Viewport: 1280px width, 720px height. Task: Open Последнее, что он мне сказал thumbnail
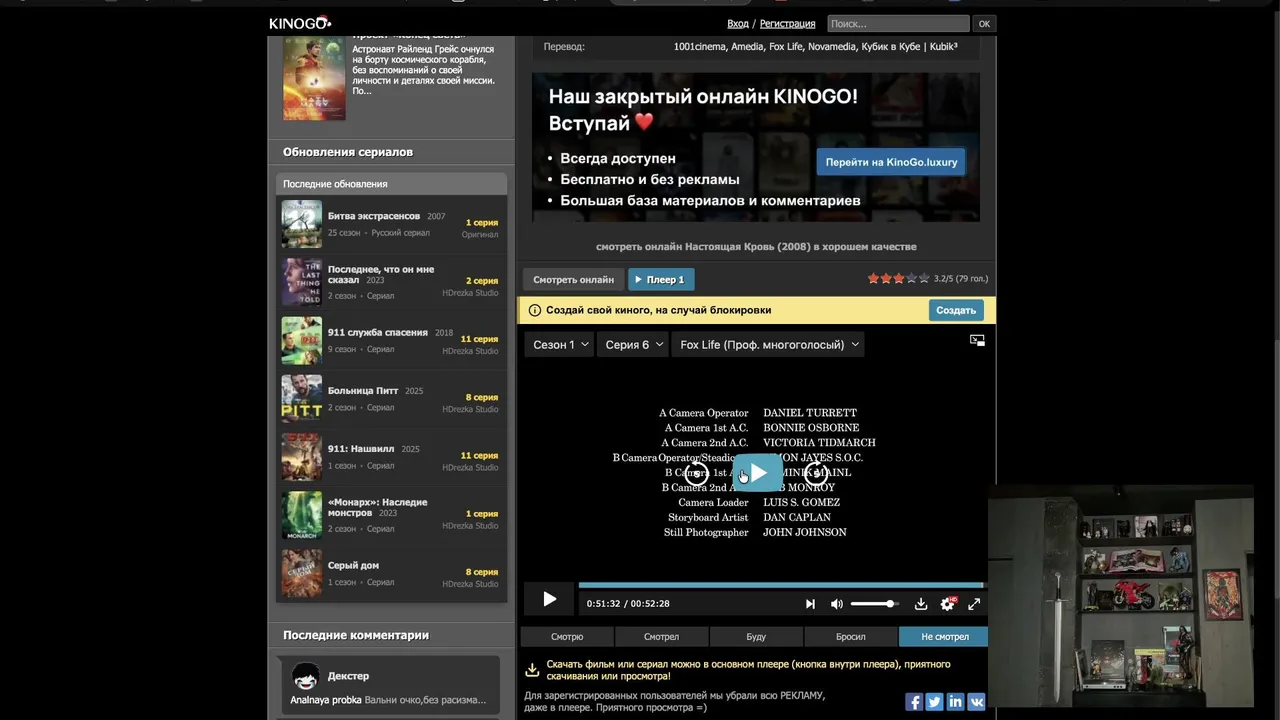click(301, 282)
